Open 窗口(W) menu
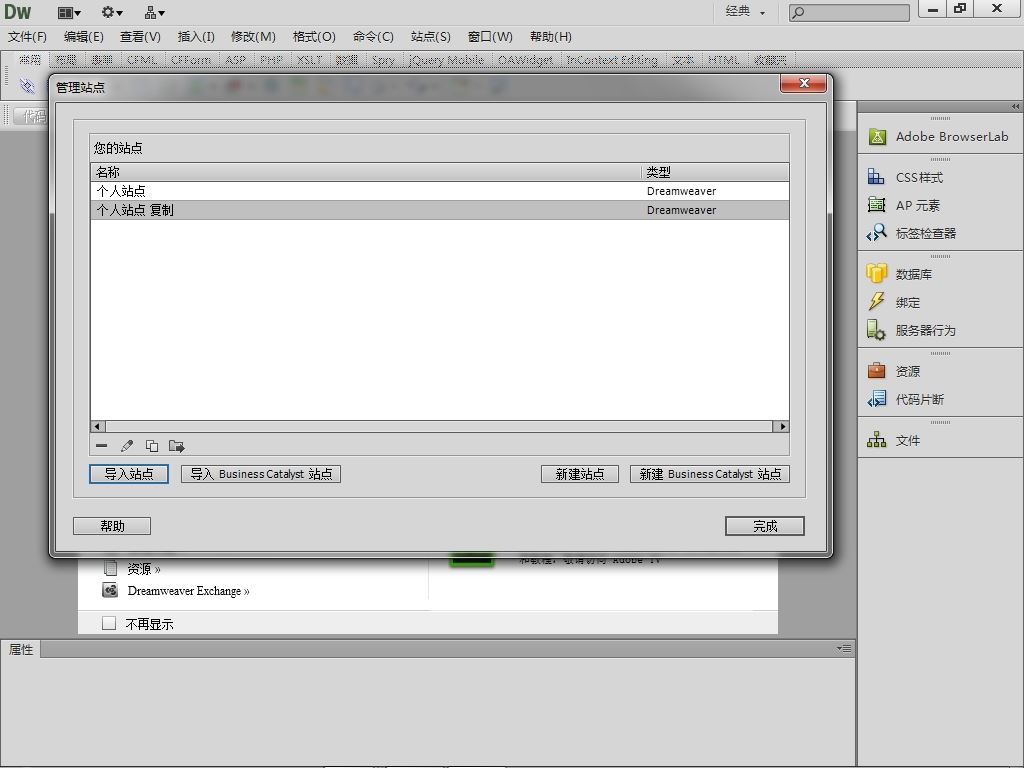The image size is (1024, 768). pos(490,37)
